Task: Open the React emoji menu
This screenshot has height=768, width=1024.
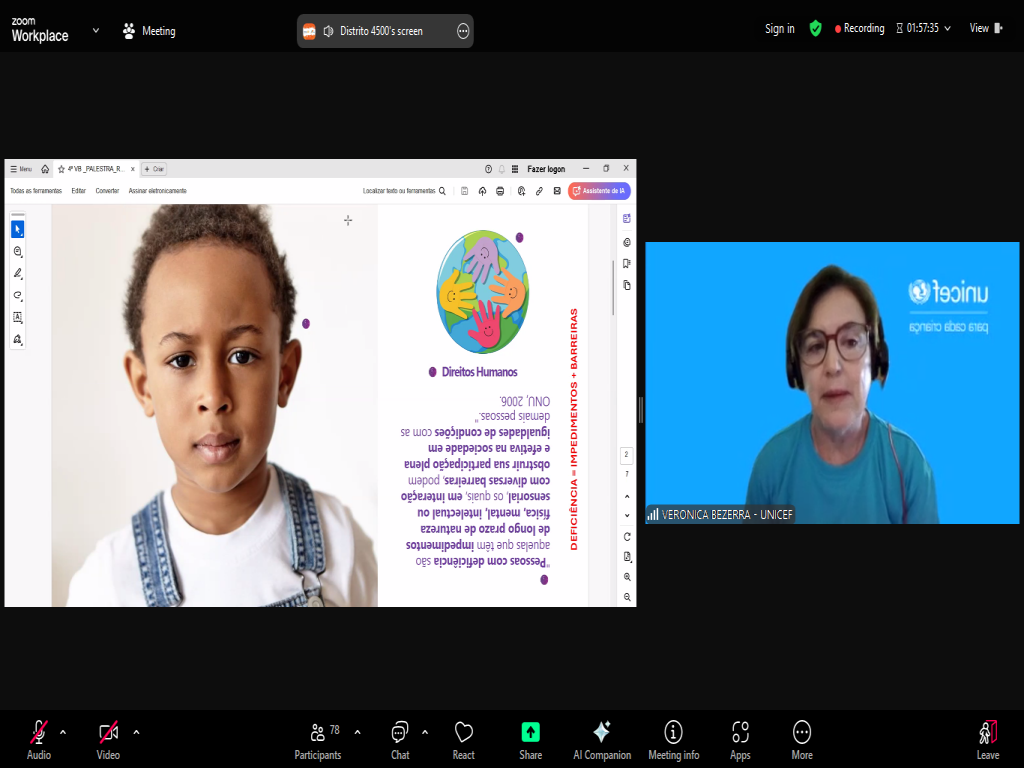Action: click(x=463, y=739)
